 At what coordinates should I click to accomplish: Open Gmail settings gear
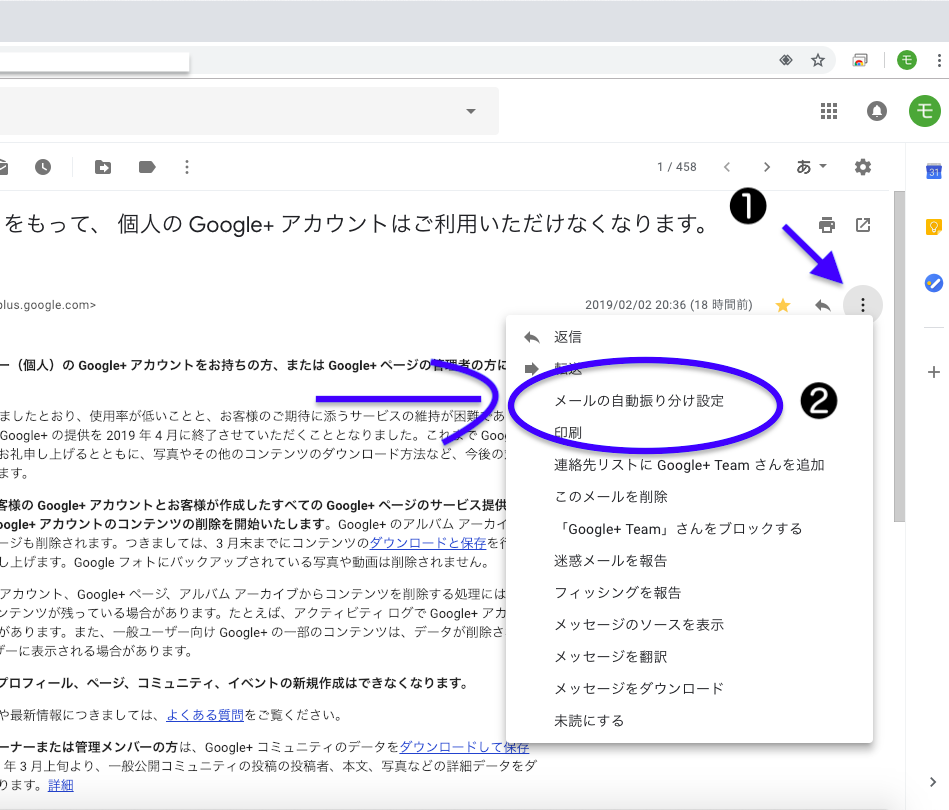point(863,167)
